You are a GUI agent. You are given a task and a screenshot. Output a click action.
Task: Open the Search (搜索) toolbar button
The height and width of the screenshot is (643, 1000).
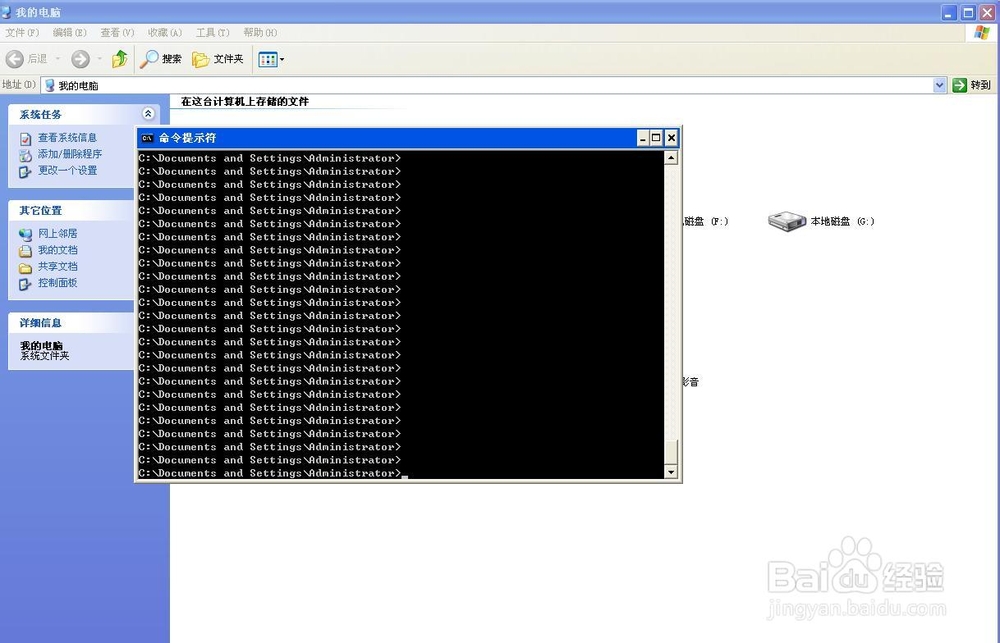[x=161, y=59]
